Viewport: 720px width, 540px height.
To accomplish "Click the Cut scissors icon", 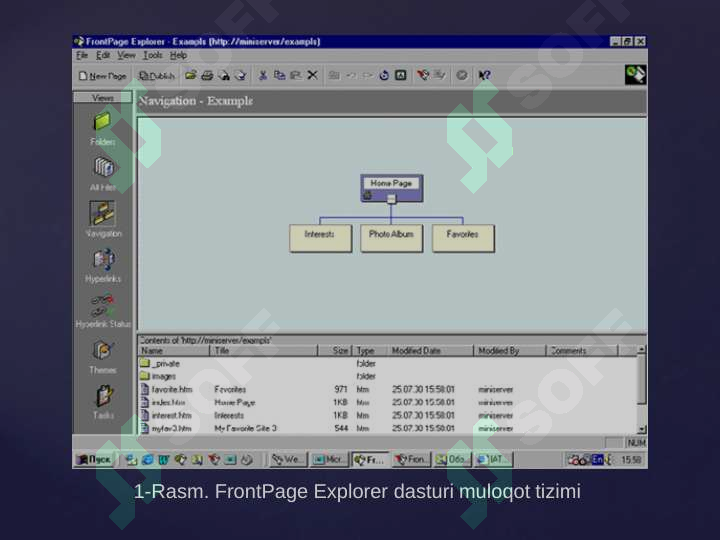I will [263, 75].
